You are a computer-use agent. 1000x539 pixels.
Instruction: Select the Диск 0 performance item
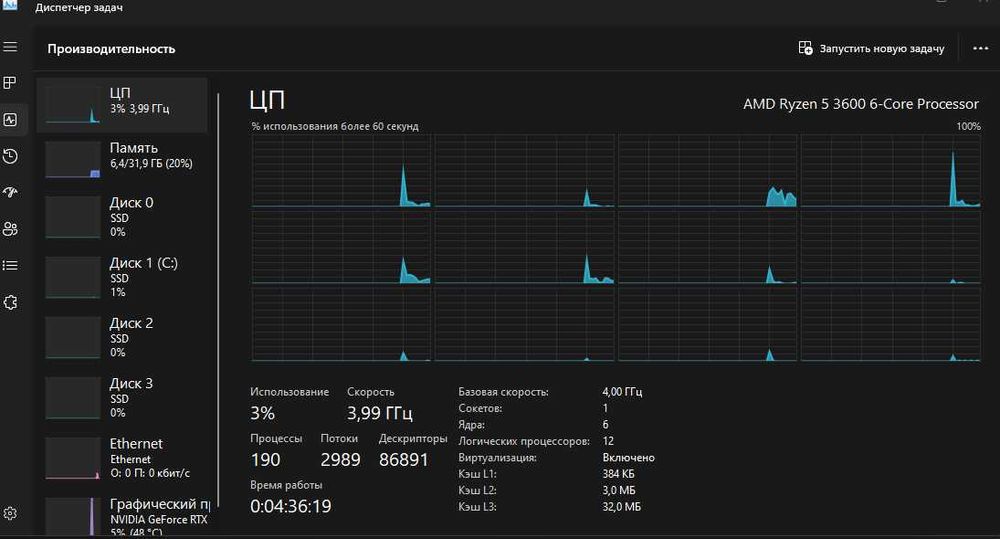click(x=122, y=217)
